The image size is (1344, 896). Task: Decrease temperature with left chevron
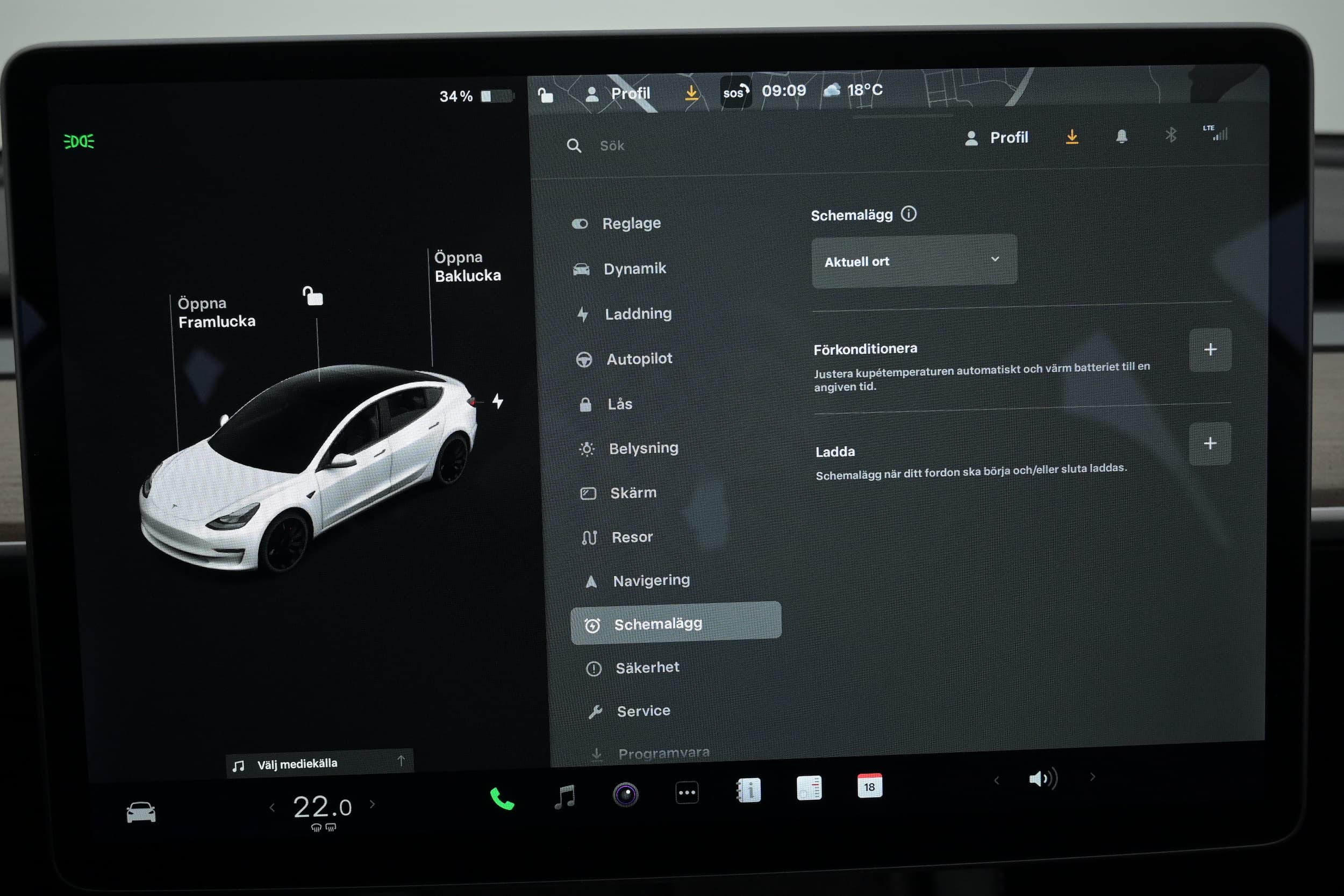(272, 807)
